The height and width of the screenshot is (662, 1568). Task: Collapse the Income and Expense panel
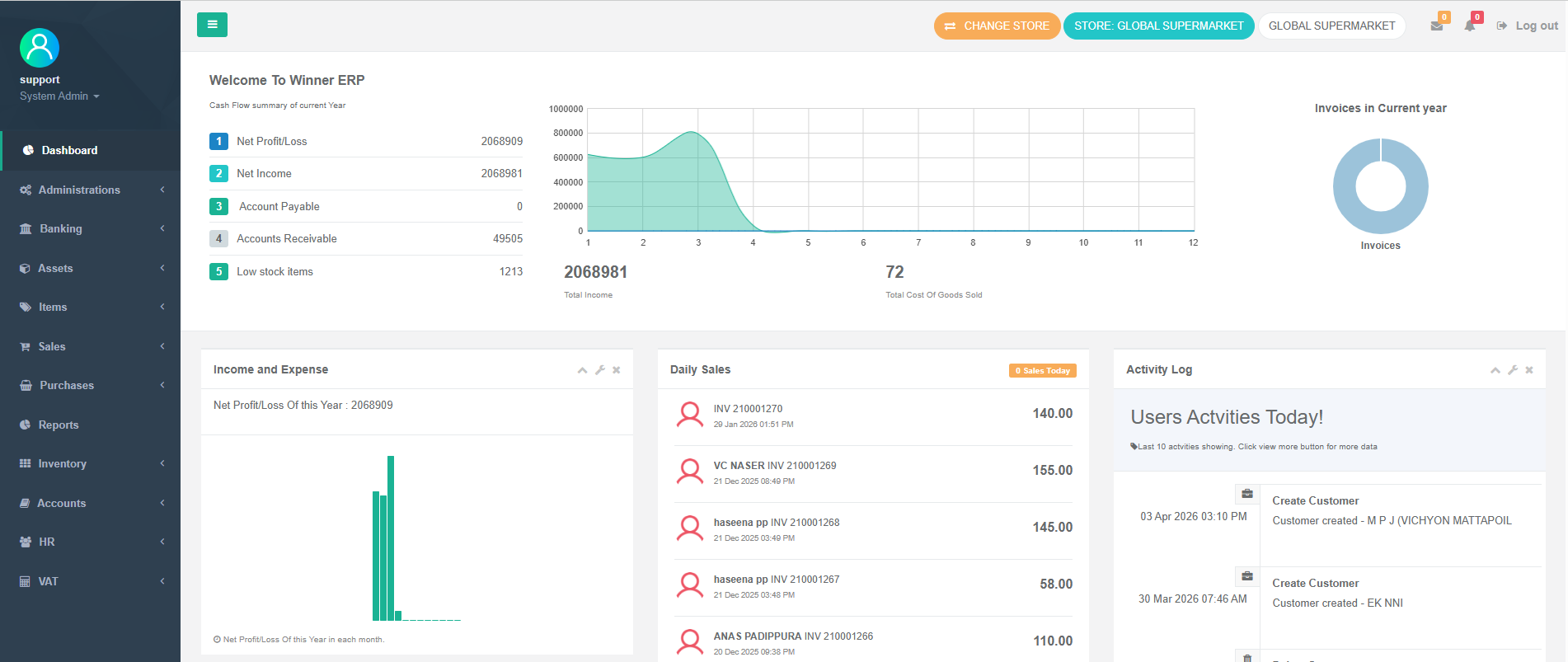[582, 370]
